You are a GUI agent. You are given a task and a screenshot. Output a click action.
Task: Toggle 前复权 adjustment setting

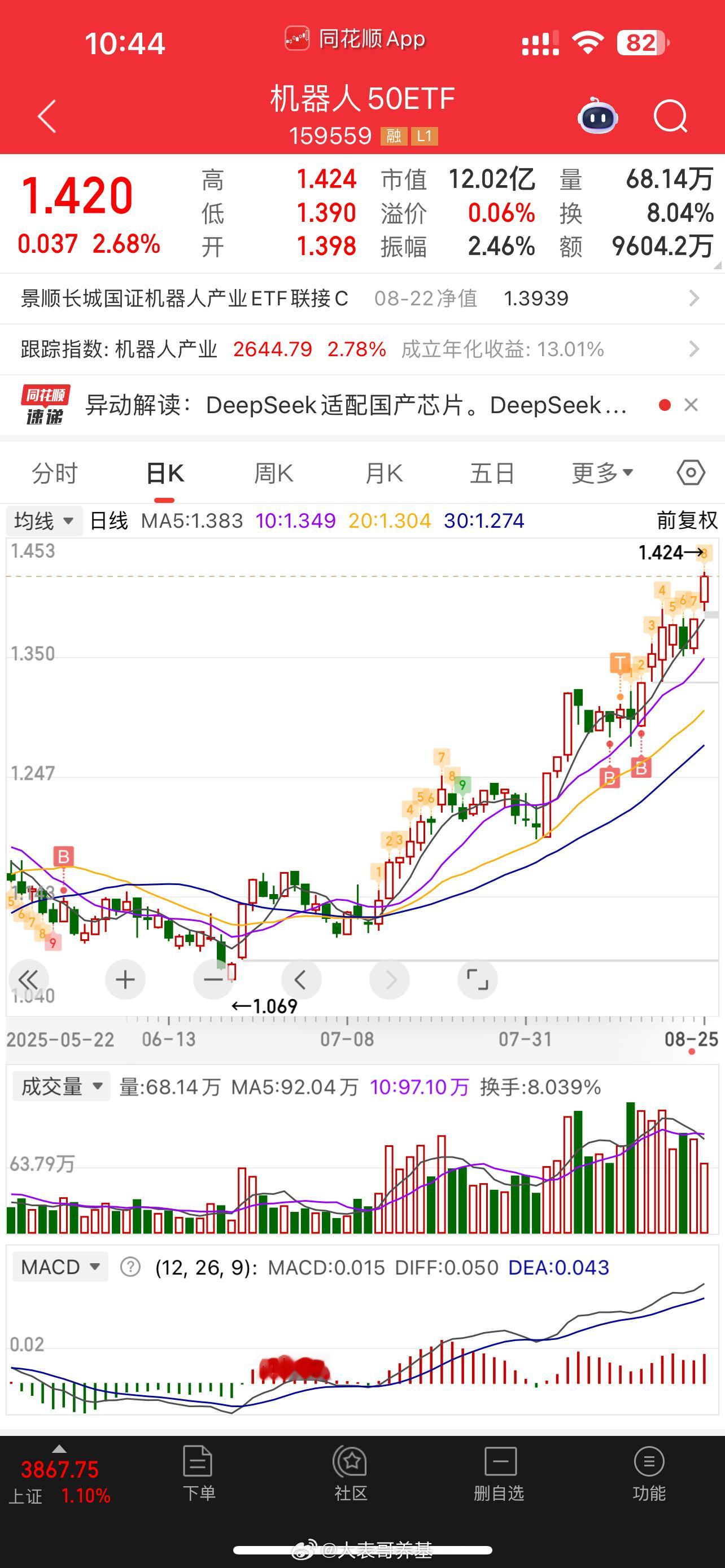click(687, 521)
